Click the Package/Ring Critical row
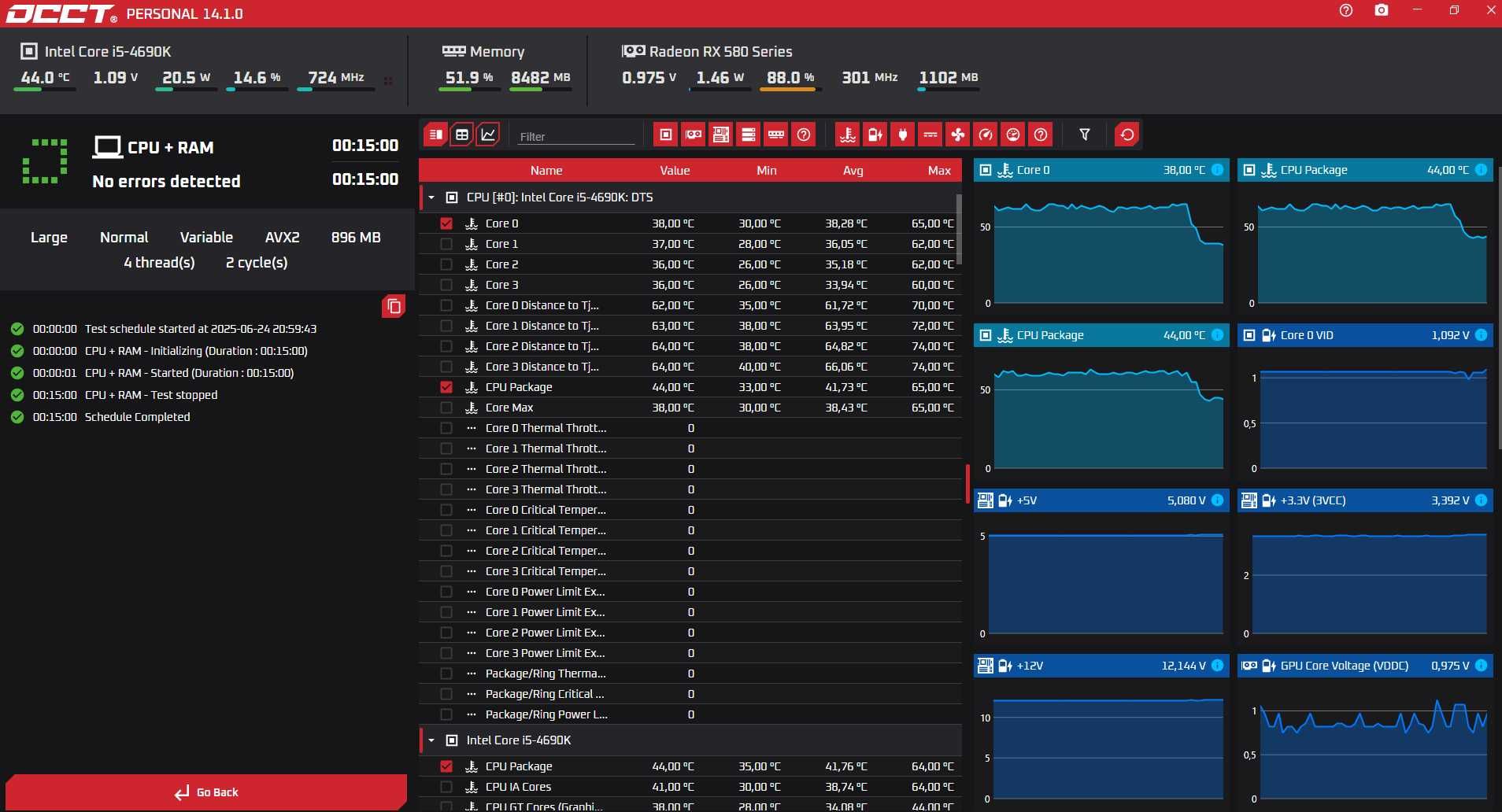 coord(690,694)
